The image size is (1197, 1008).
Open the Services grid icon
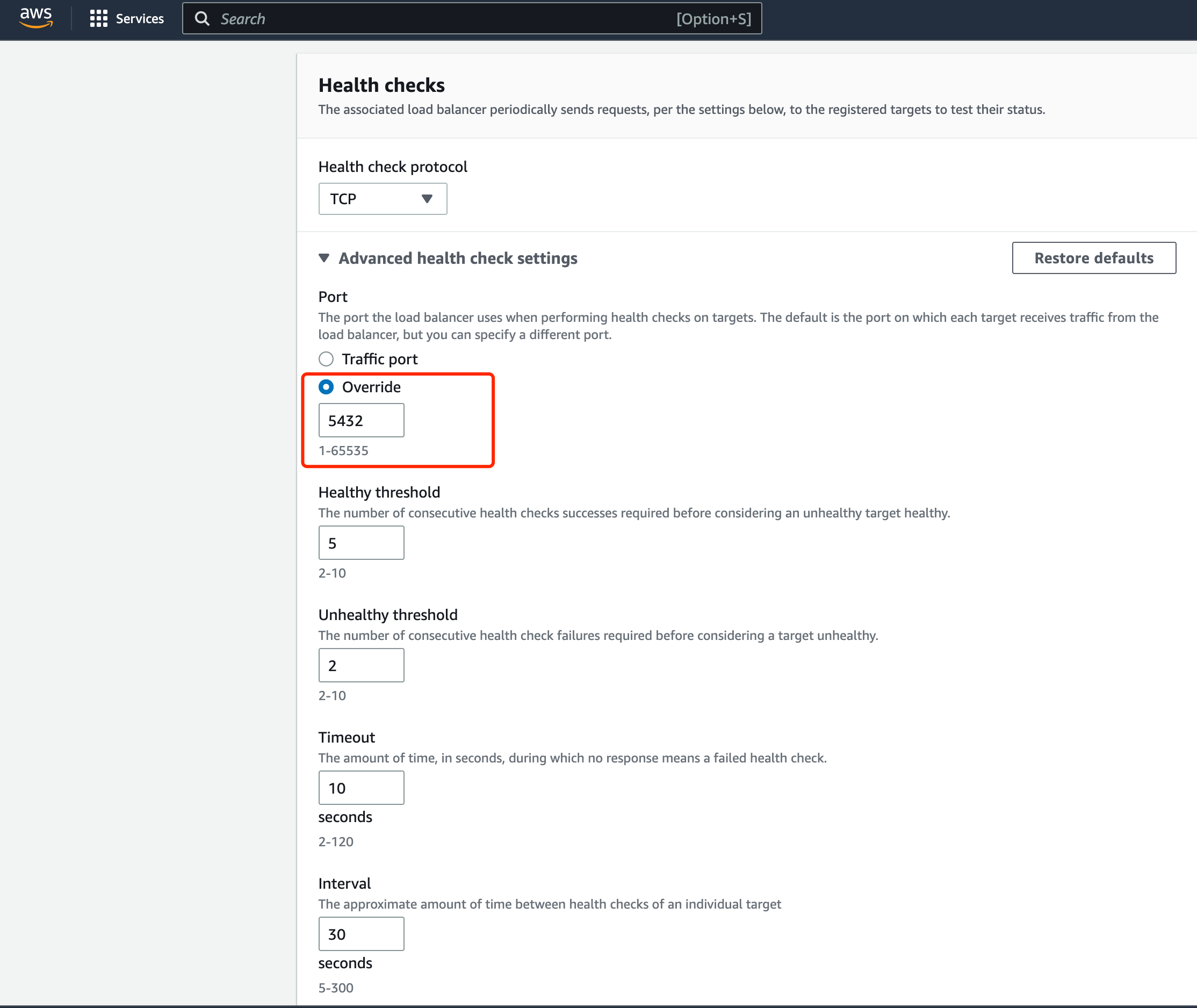coord(98,18)
